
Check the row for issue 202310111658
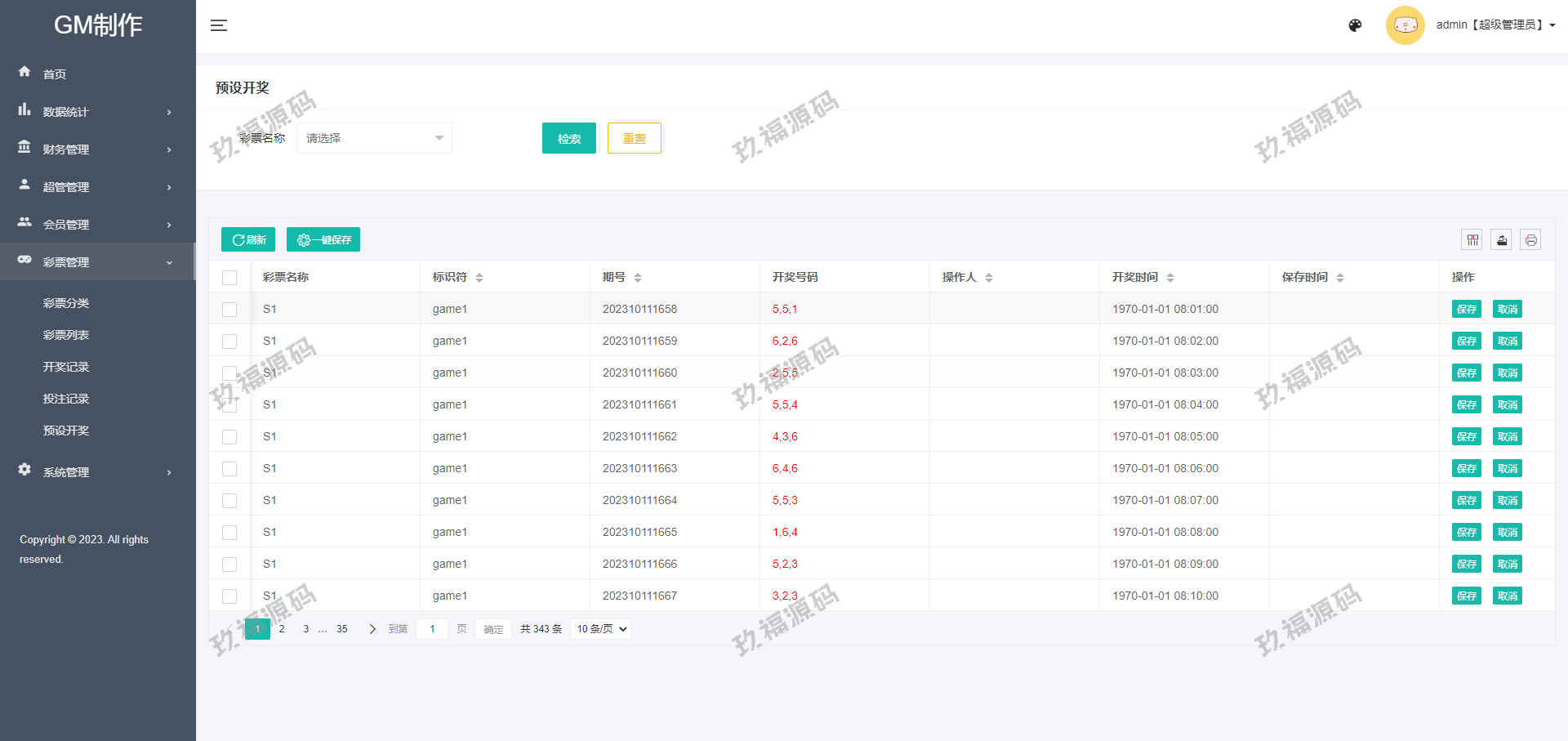[229, 310]
